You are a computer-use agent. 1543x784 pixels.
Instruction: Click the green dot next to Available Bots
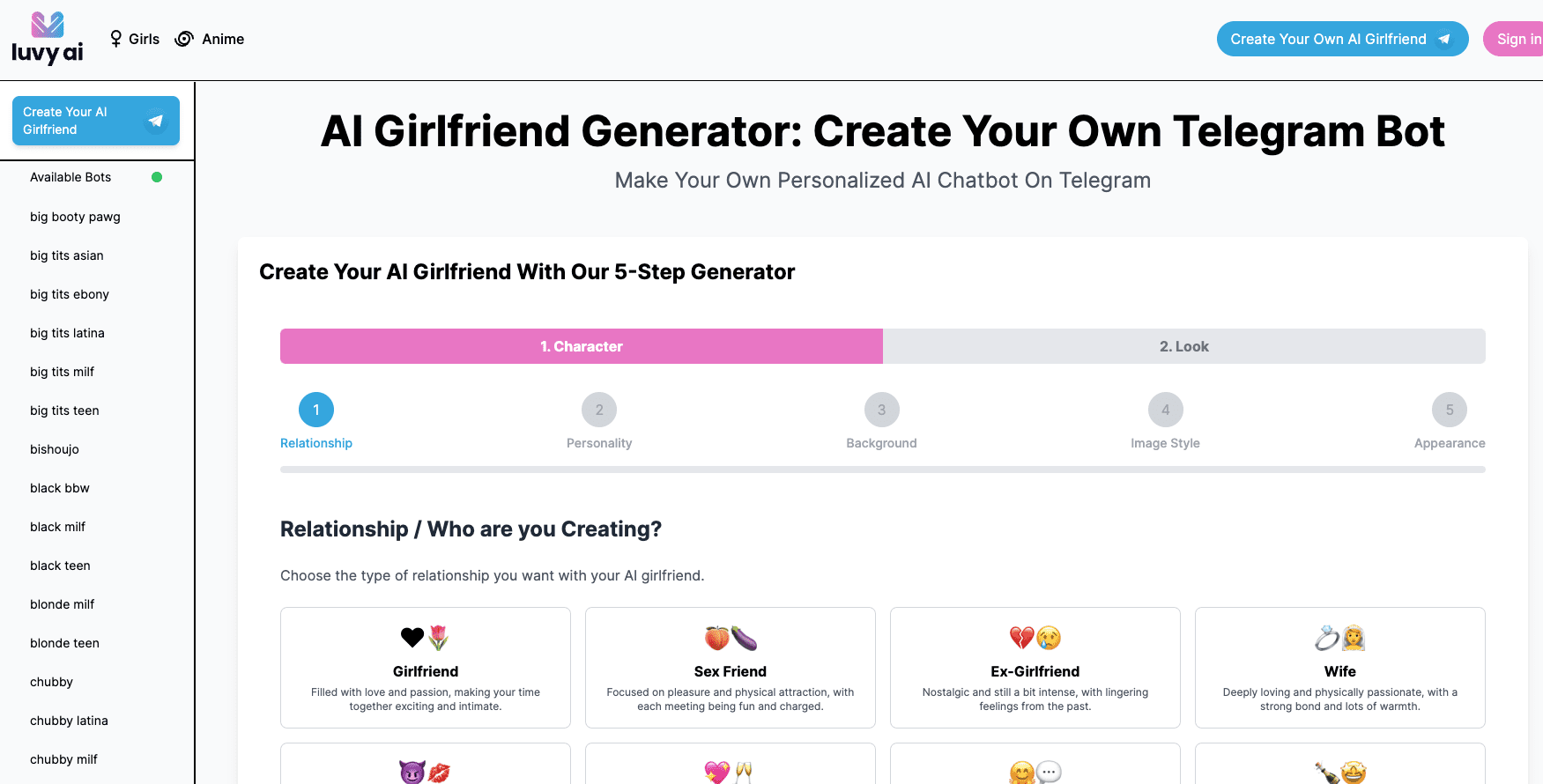click(157, 176)
